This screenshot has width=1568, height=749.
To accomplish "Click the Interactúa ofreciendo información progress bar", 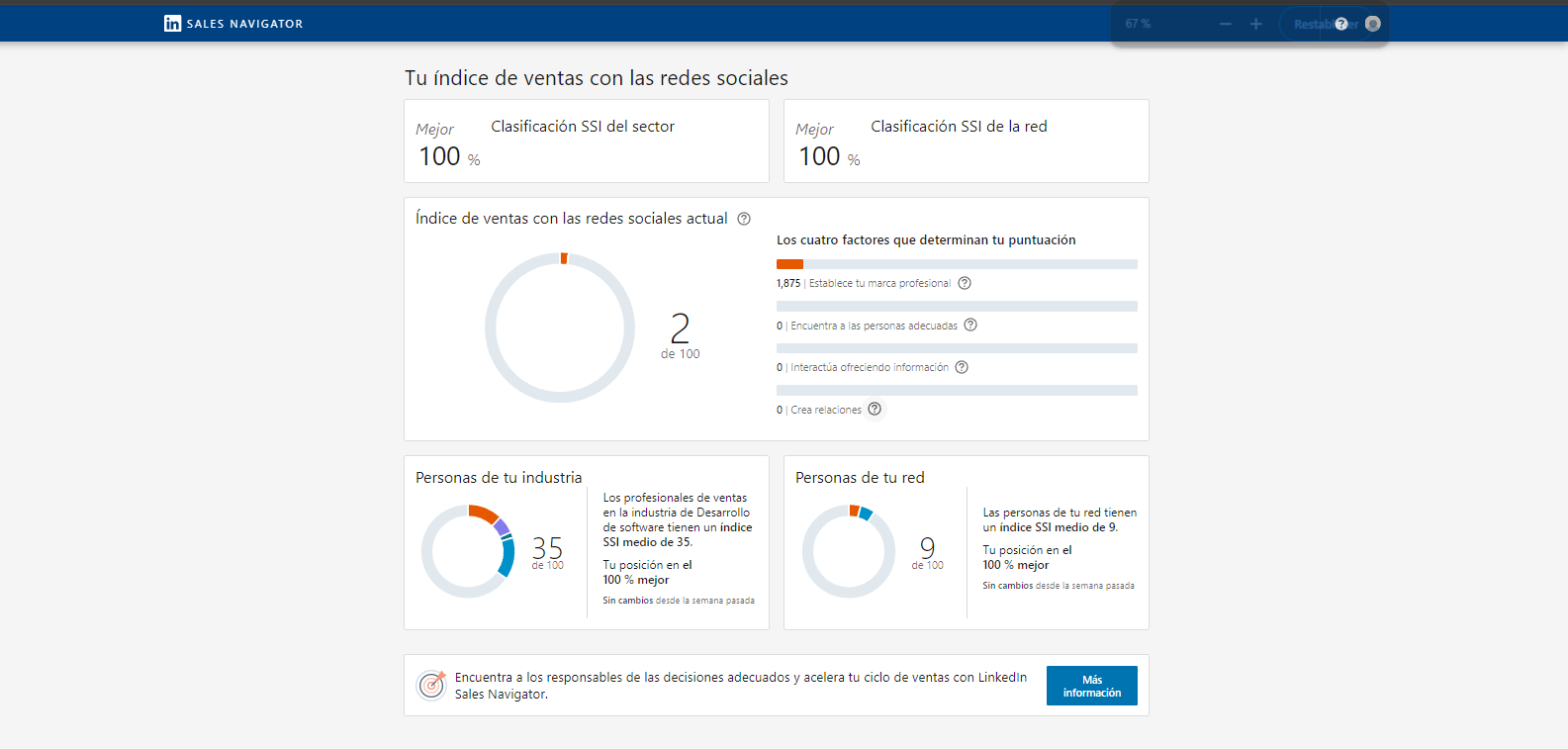I will click(957, 348).
